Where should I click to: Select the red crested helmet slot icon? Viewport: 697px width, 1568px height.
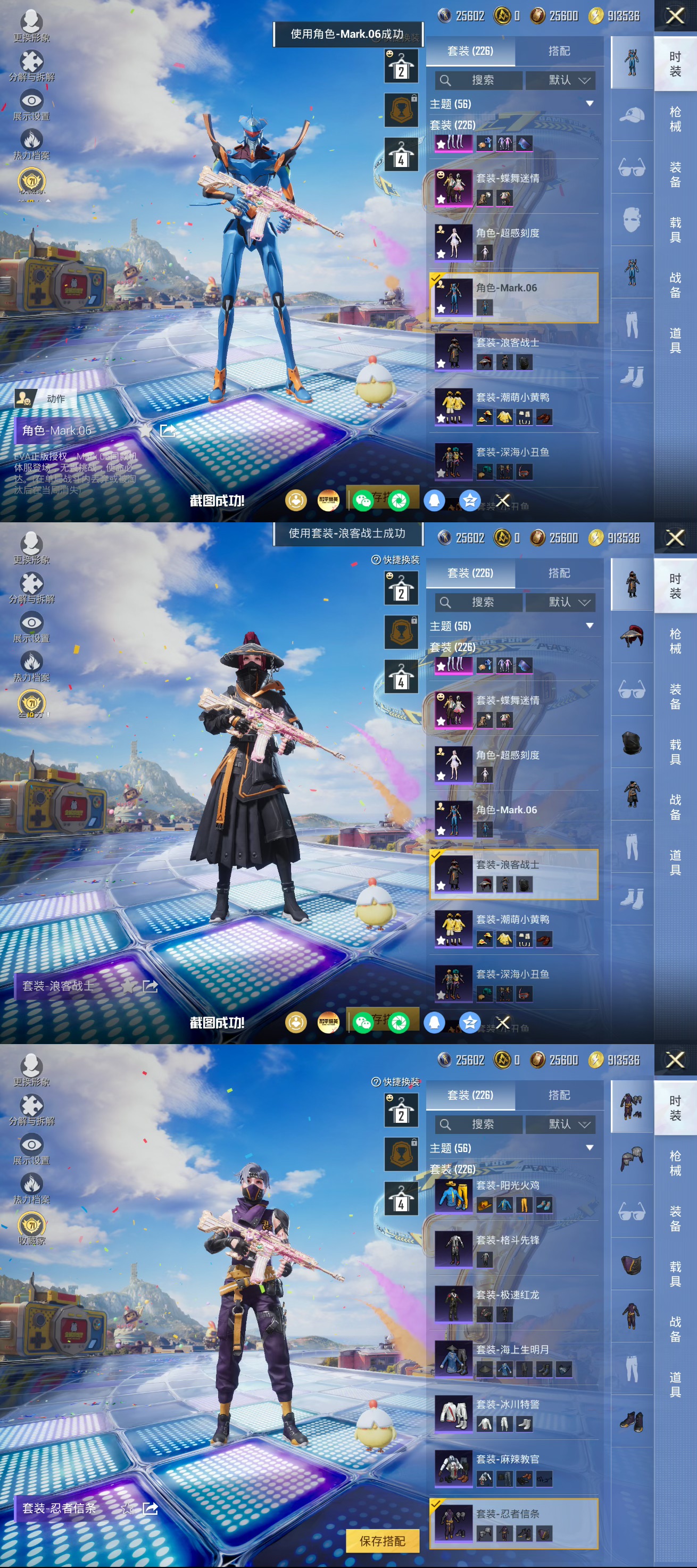631,637
